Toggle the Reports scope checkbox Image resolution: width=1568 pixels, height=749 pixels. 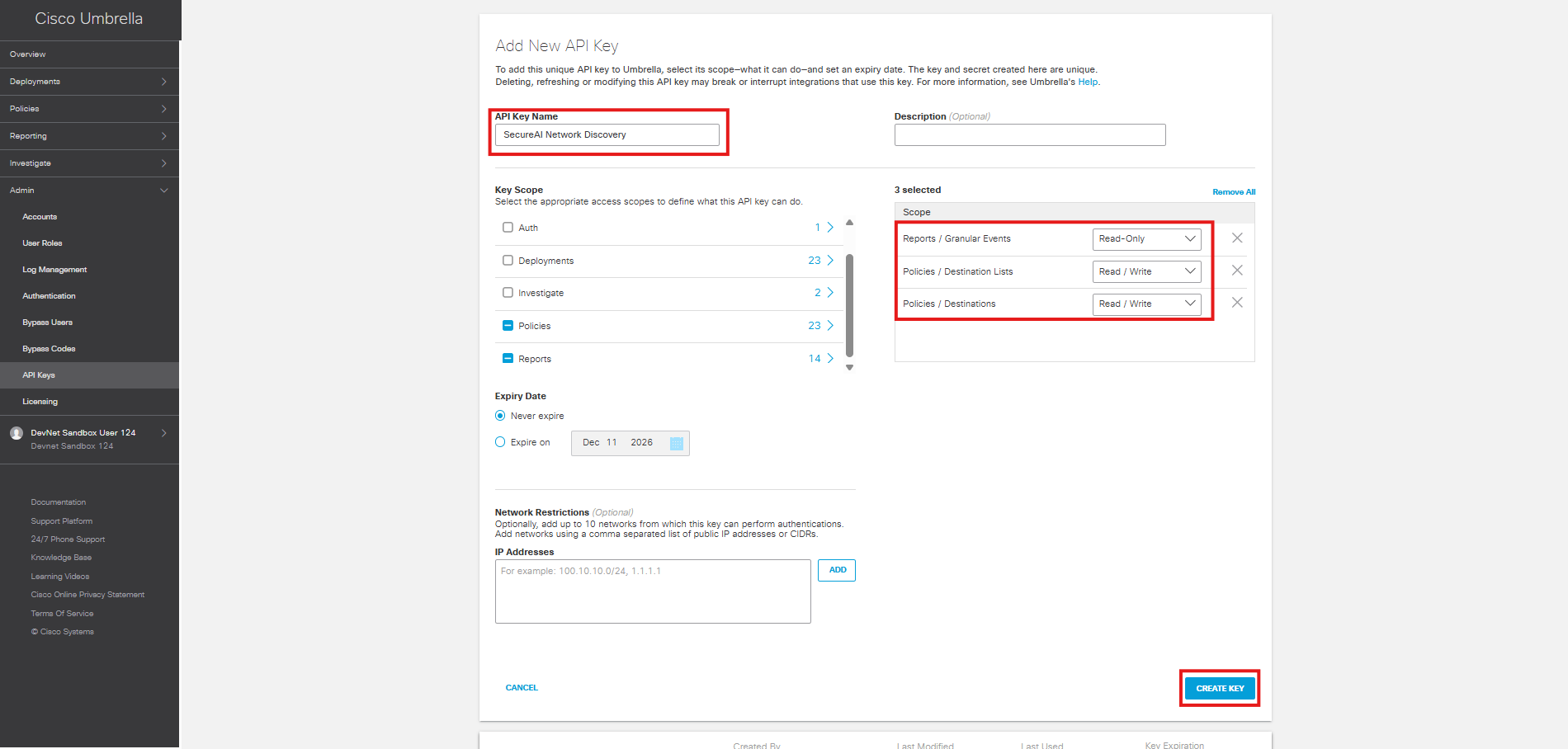click(508, 359)
